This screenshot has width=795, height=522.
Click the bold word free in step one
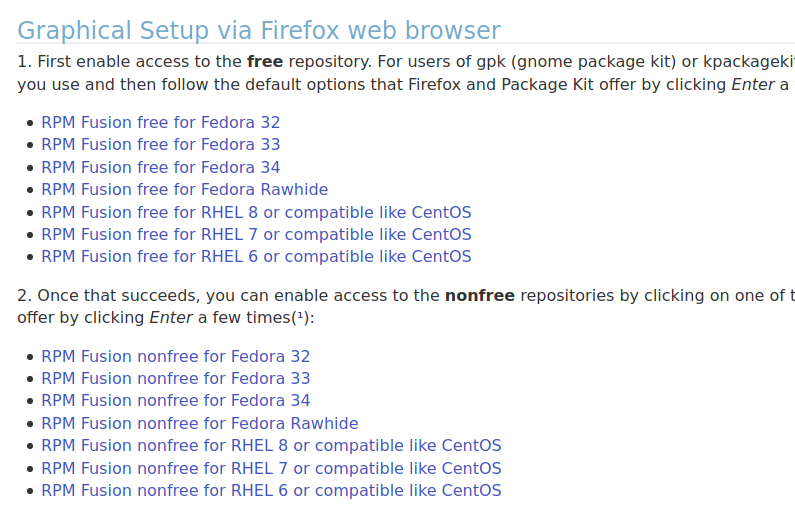(x=265, y=62)
